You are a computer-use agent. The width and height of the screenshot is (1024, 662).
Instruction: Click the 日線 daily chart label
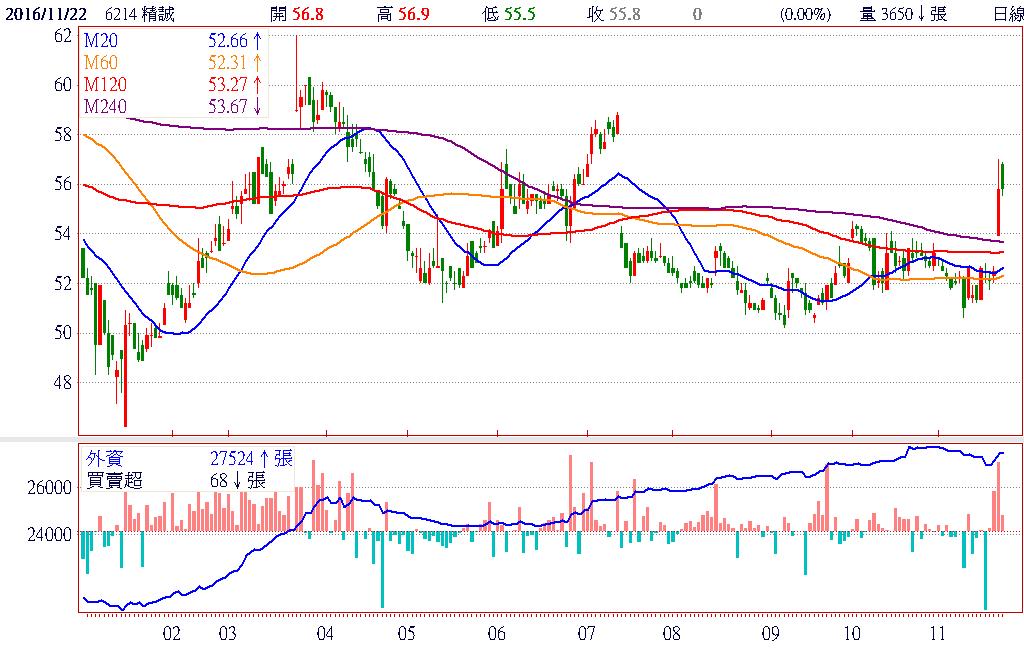click(x=1007, y=15)
